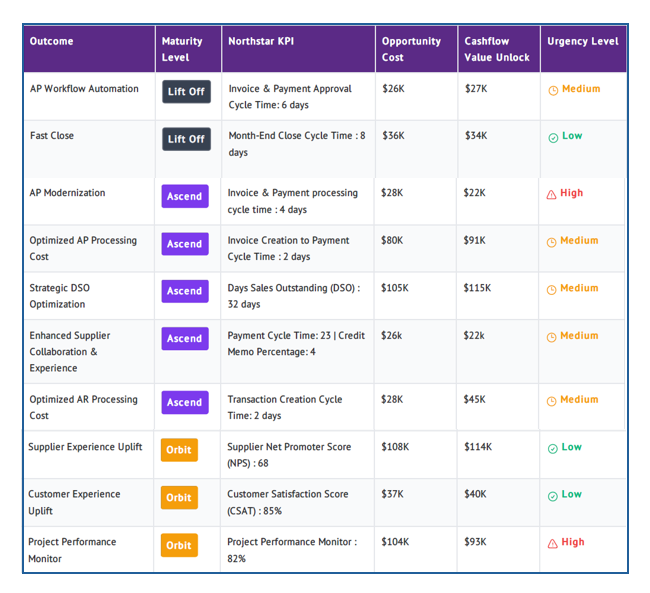Click the High warning icon for Project Performance Monitor
The width and height of the screenshot is (650, 593).
pos(553,543)
